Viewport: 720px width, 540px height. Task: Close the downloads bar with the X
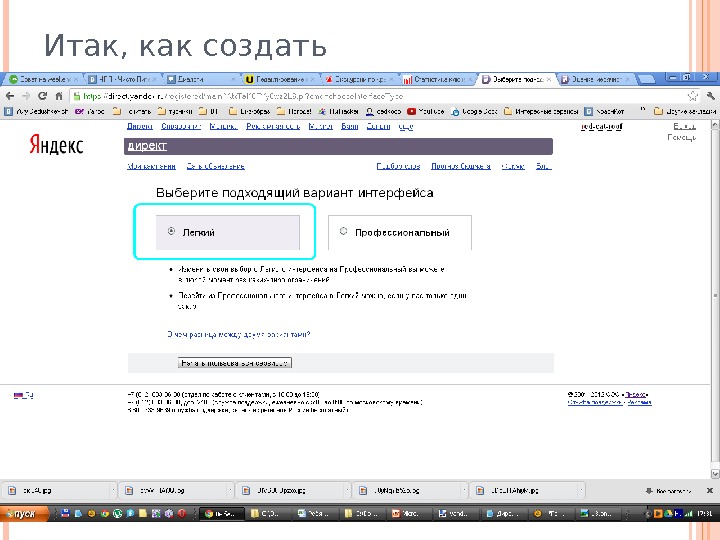point(709,490)
